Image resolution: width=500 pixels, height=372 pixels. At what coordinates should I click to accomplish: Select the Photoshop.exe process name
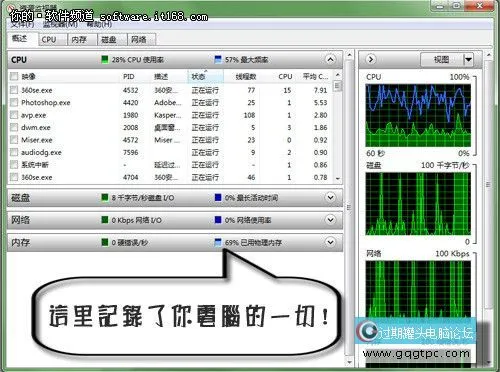(x=46, y=103)
